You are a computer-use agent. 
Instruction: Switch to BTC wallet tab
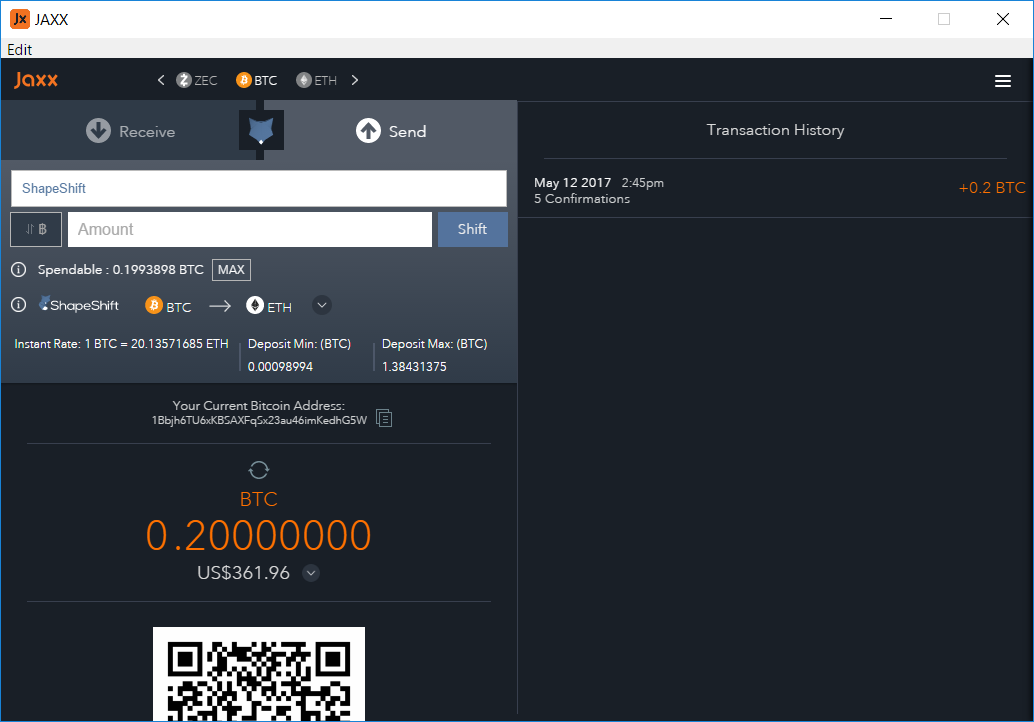[257, 80]
